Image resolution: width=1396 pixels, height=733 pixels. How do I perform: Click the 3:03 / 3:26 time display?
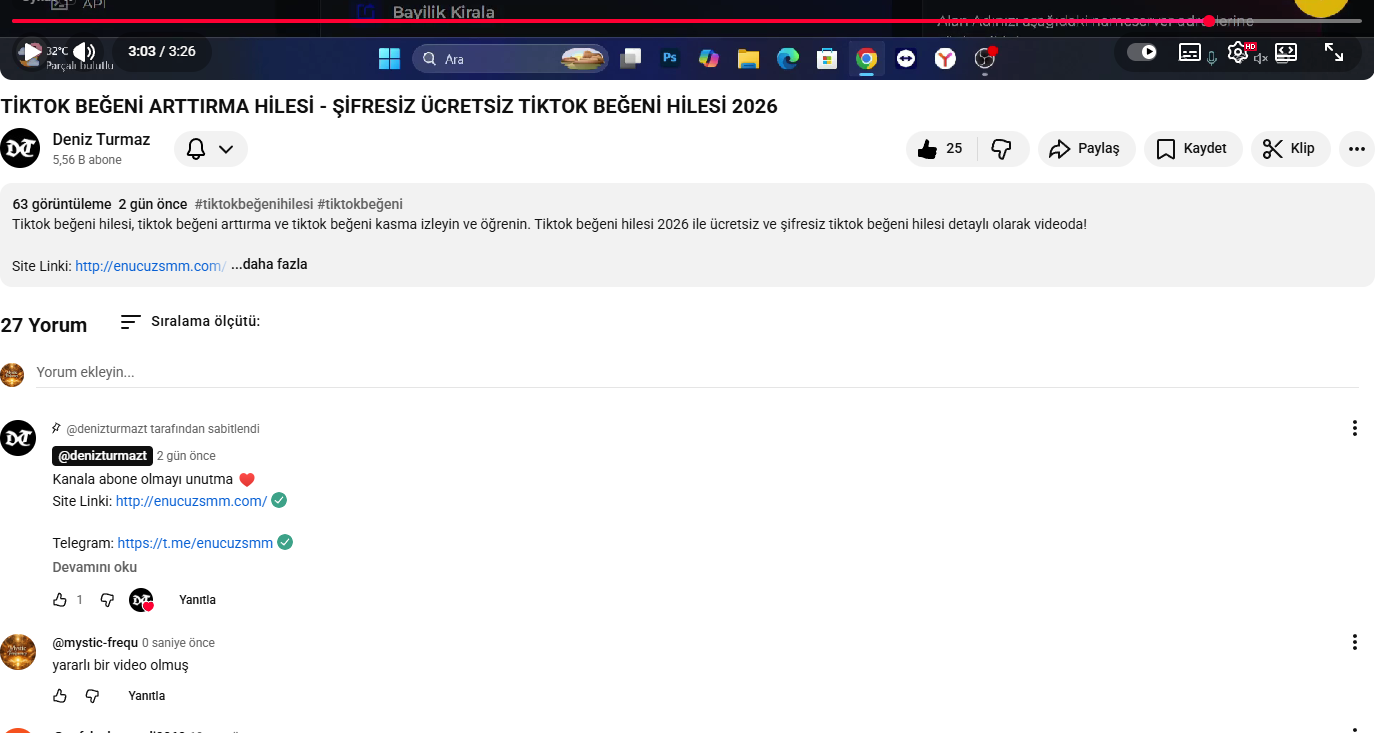tap(162, 51)
